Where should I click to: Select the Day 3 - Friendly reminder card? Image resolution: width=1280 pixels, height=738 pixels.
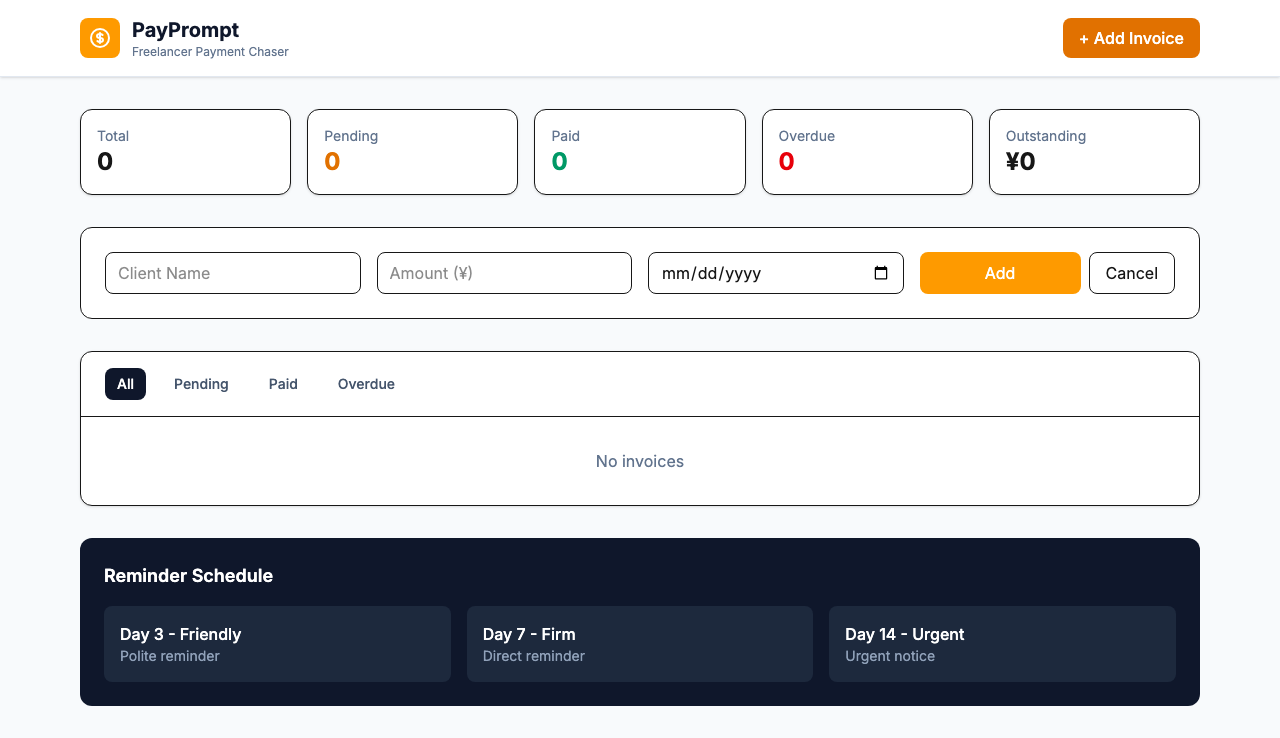click(277, 644)
